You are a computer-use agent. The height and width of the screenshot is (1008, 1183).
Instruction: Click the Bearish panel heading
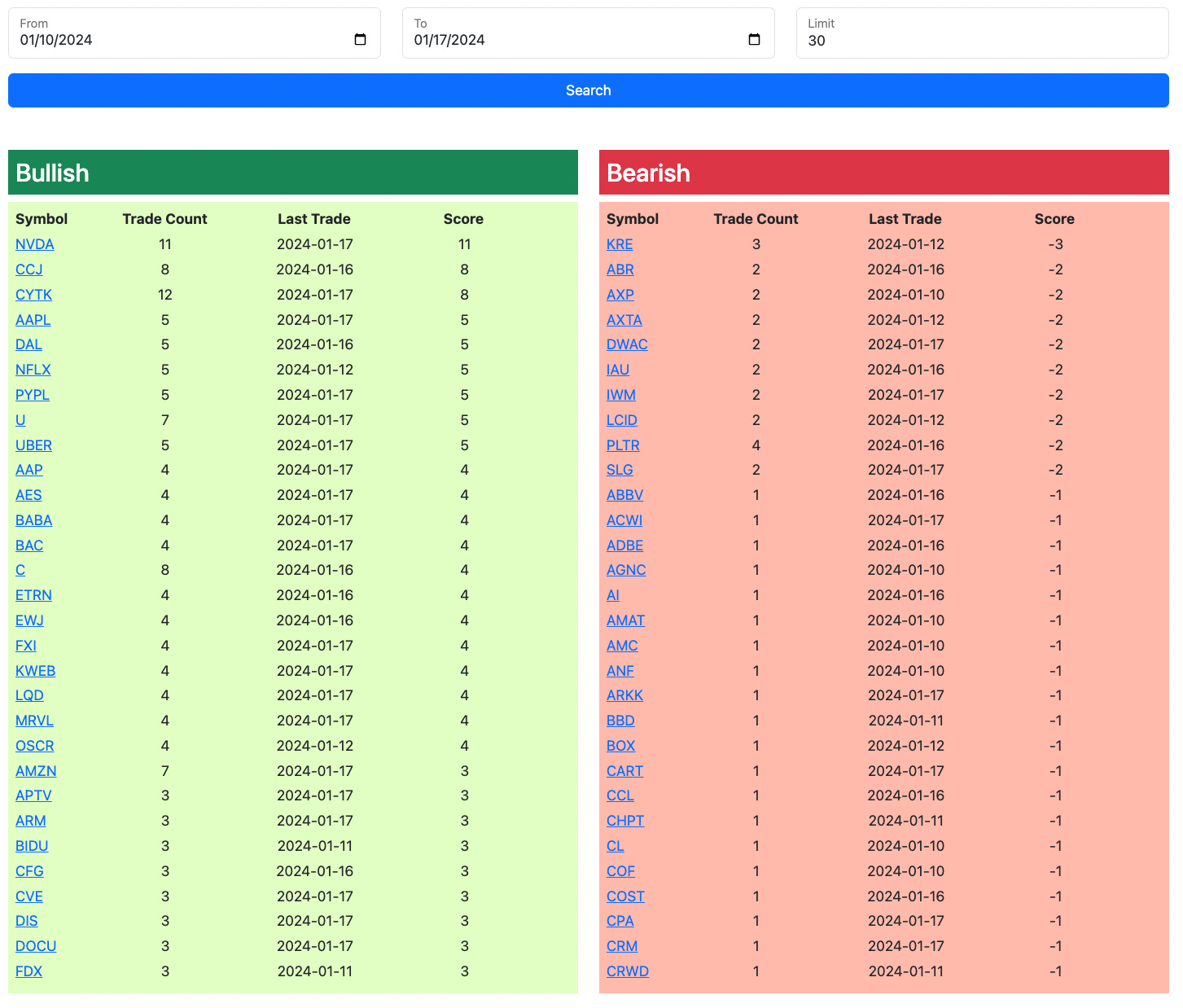pos(884,173)
